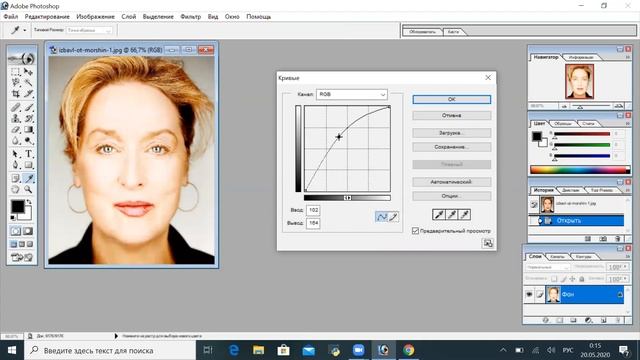The image size is (640, 360).
Task: Click the Автоматический button in Curves
Action: tap(451, 182)
